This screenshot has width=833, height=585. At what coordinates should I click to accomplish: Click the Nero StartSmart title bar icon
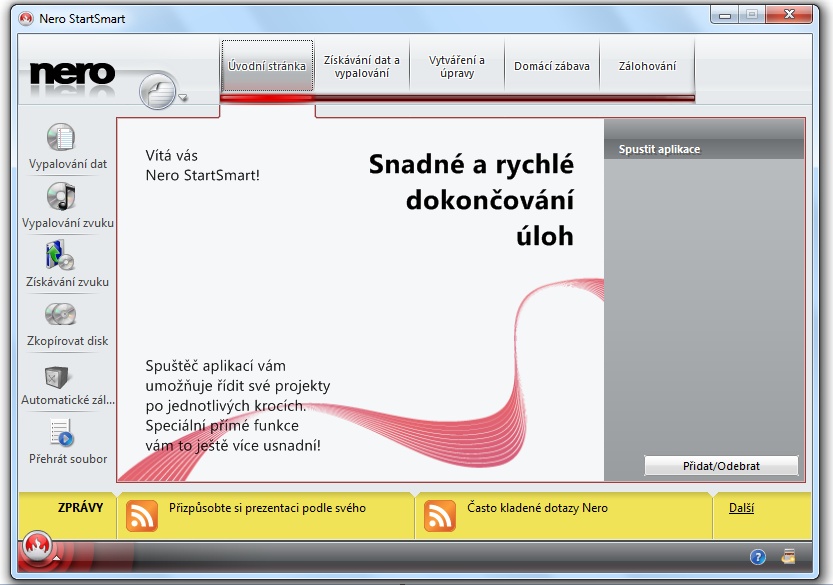tap(26, 19)
